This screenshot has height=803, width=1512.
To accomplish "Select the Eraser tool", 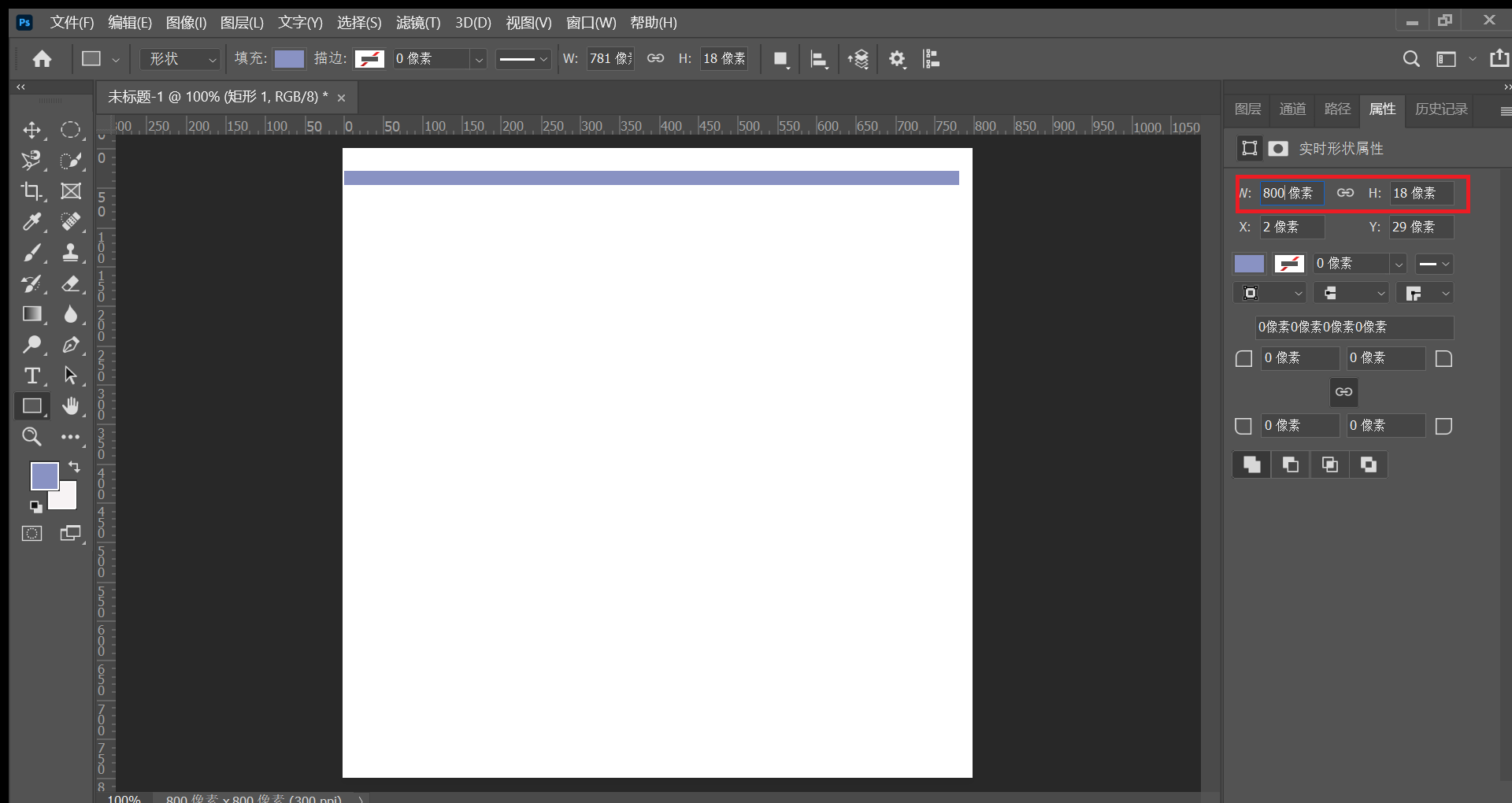I will click(71, 283).
